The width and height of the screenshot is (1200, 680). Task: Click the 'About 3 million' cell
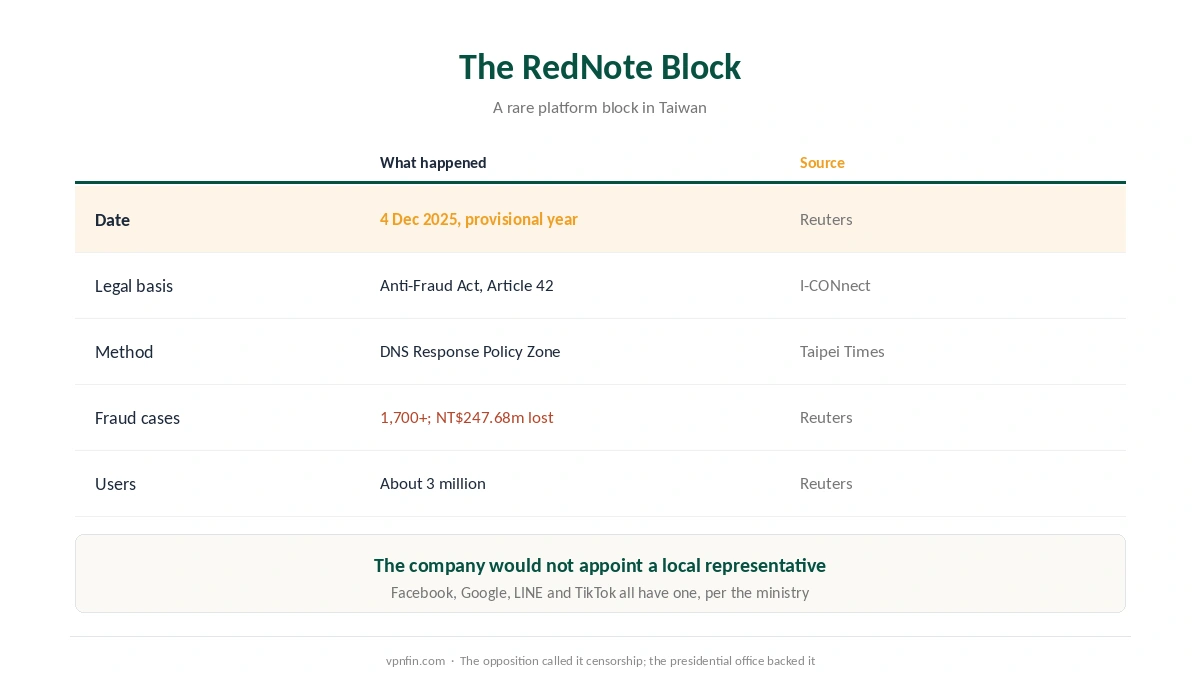(433, 483)
